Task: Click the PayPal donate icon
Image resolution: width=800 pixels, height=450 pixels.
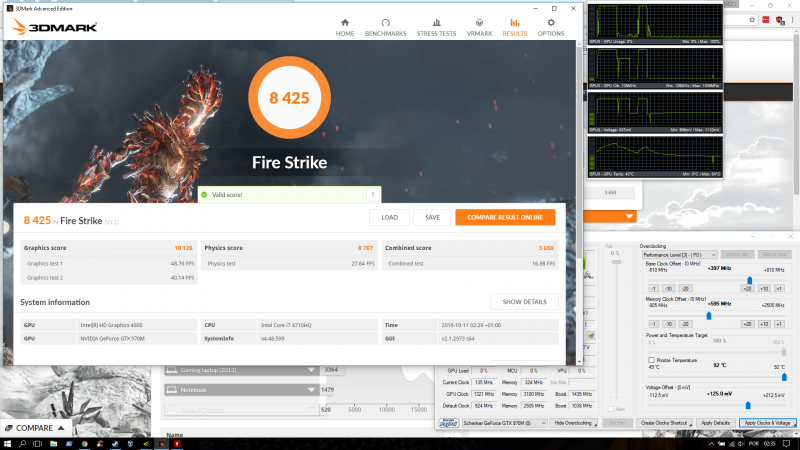Action: point(448,423)
